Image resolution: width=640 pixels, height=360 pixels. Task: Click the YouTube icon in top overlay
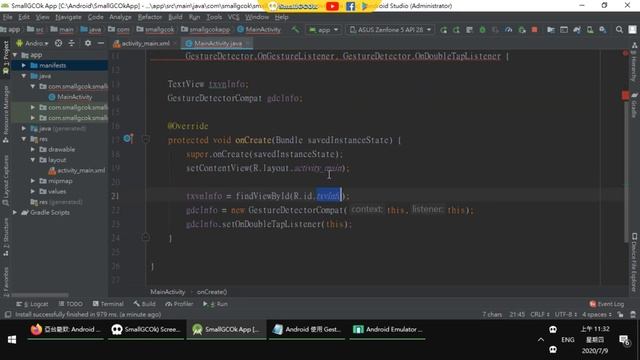332,6
